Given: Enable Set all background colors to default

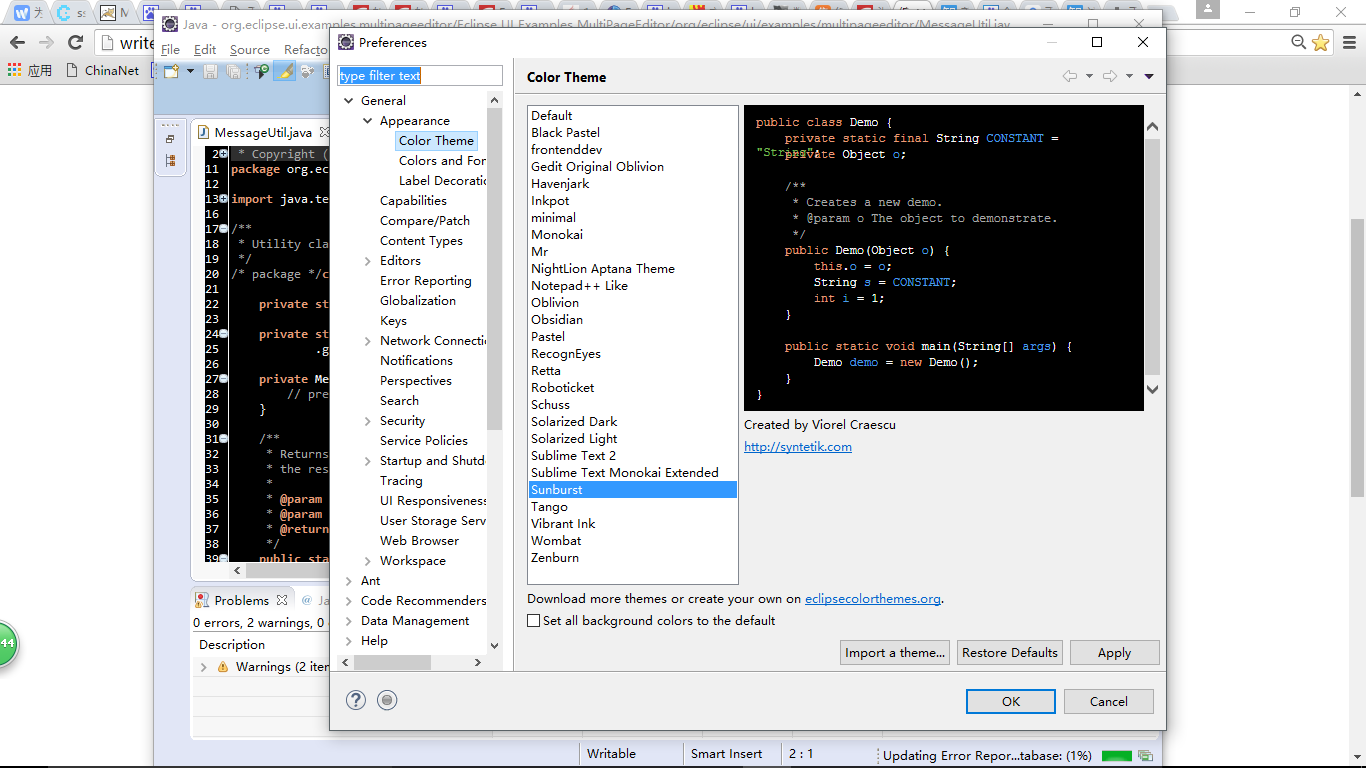Looking at the screenshot, I should tap(534, 621).
